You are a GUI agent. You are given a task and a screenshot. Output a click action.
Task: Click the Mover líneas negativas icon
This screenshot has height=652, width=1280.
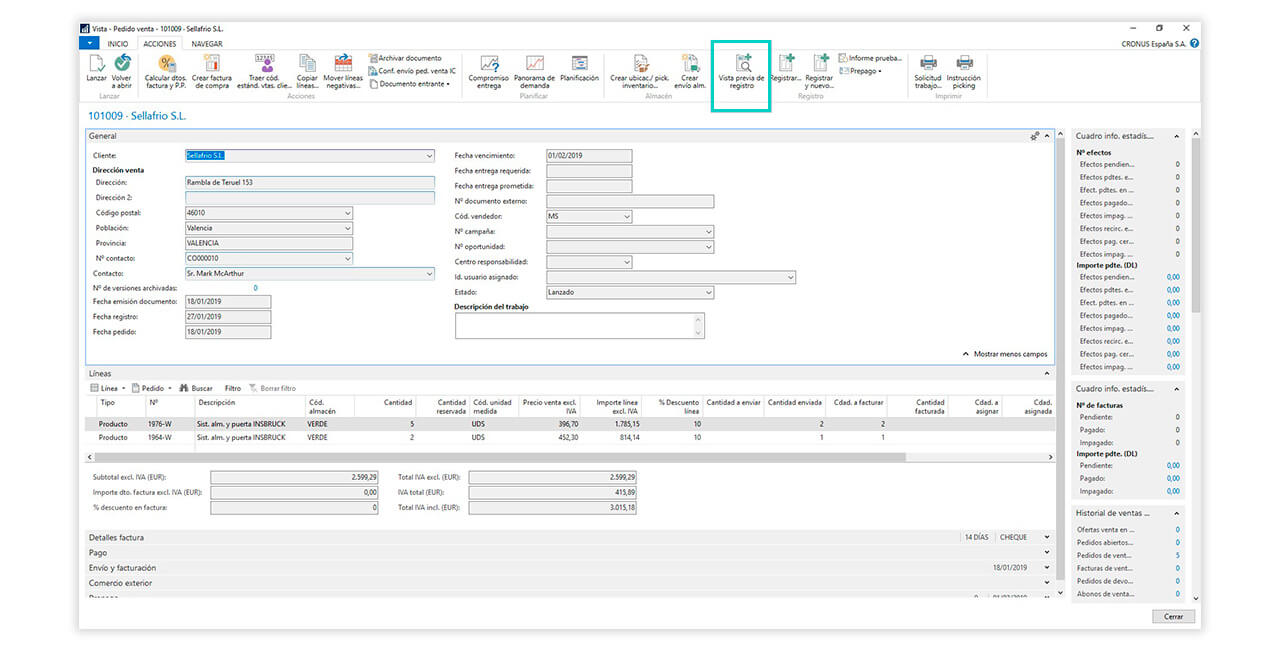tap(343, 64)
